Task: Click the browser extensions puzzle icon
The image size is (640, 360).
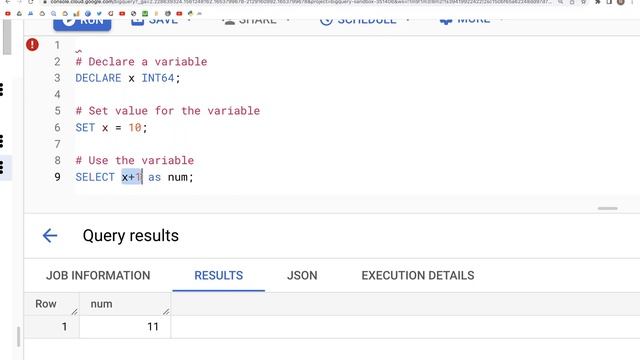Action: click(598, 2)
